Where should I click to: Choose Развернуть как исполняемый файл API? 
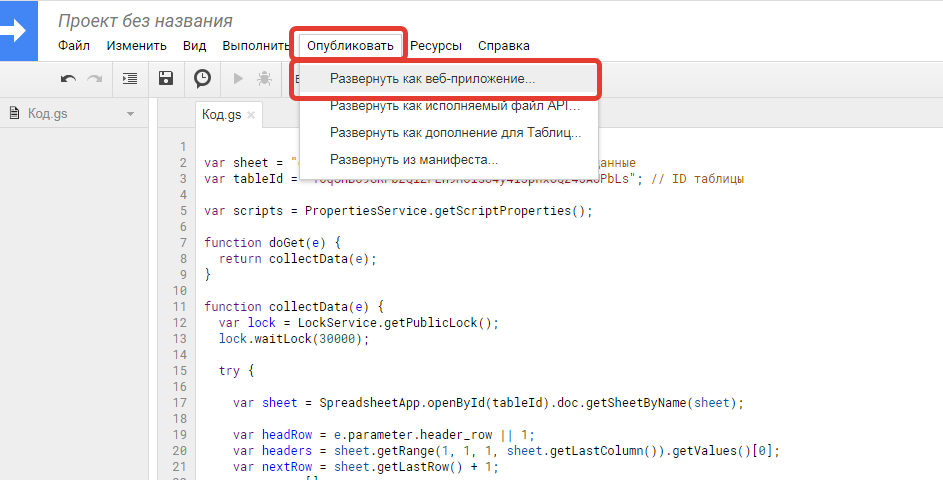click(x=454, y=105)
